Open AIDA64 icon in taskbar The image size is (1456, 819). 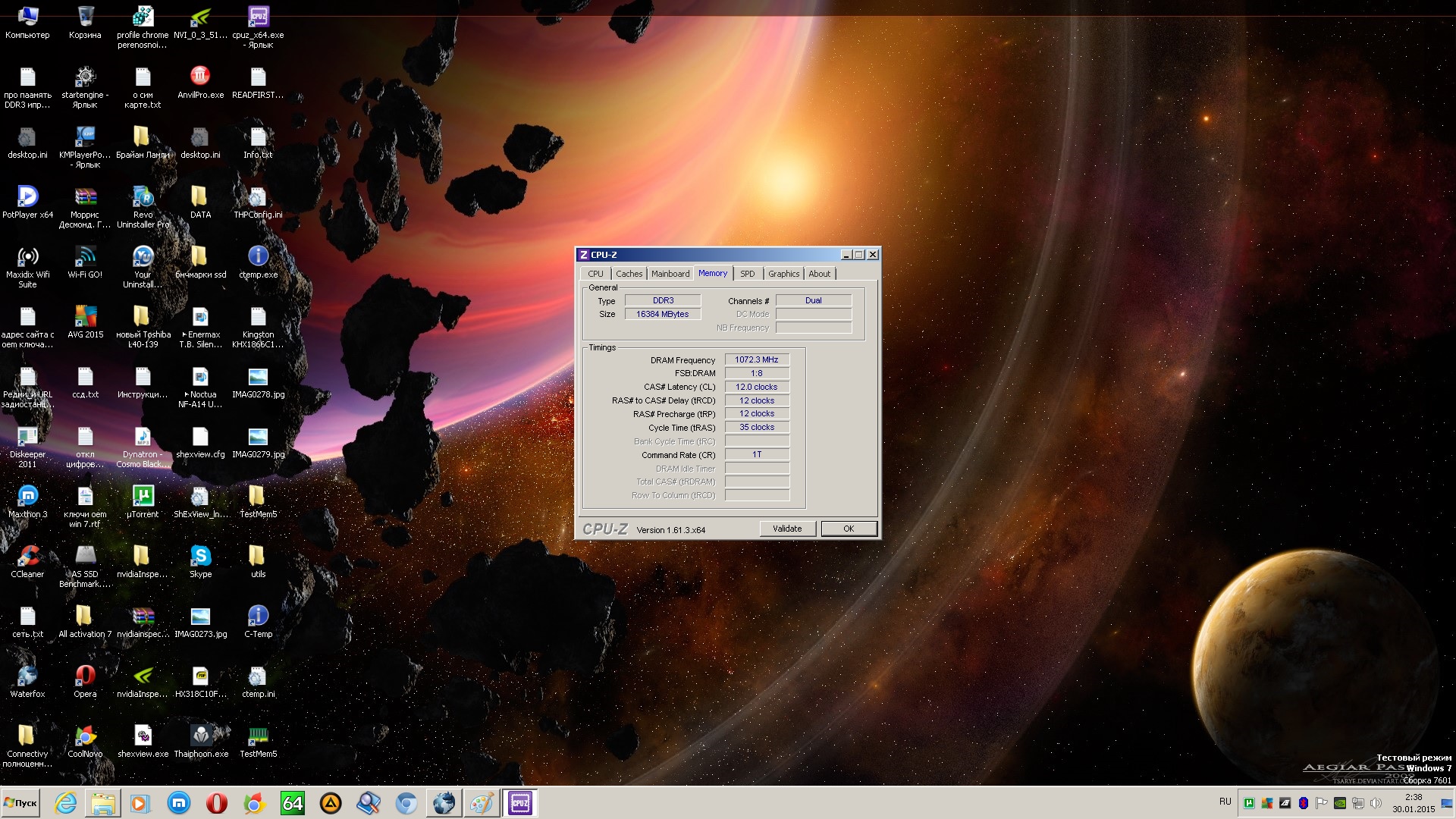point(292,803)
